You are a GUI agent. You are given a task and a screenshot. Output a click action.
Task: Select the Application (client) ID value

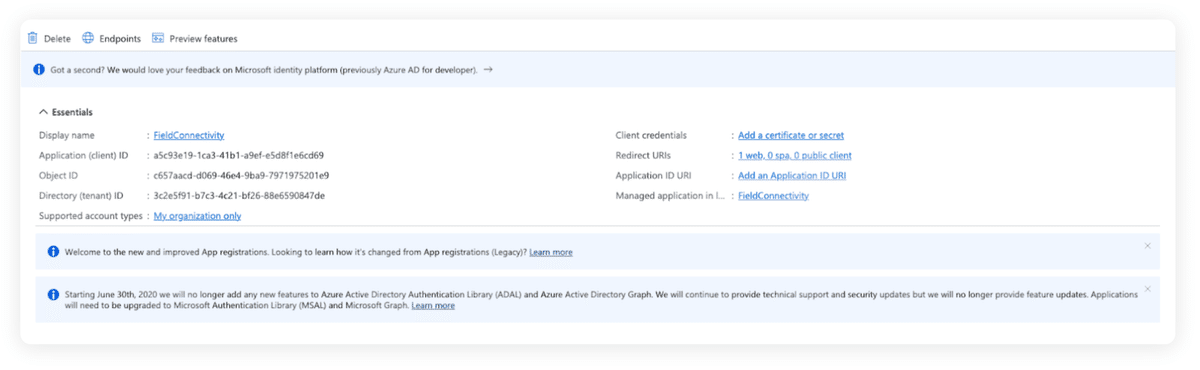coord(238,155)
